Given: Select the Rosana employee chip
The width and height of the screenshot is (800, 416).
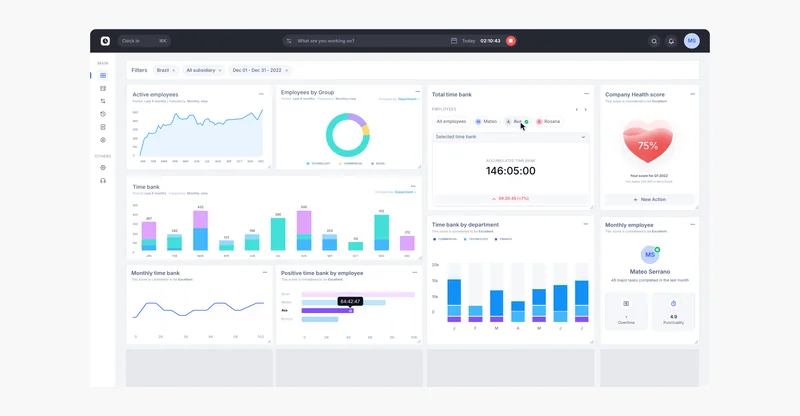Looking at the screenshot, I should click(x=548, y=121).
